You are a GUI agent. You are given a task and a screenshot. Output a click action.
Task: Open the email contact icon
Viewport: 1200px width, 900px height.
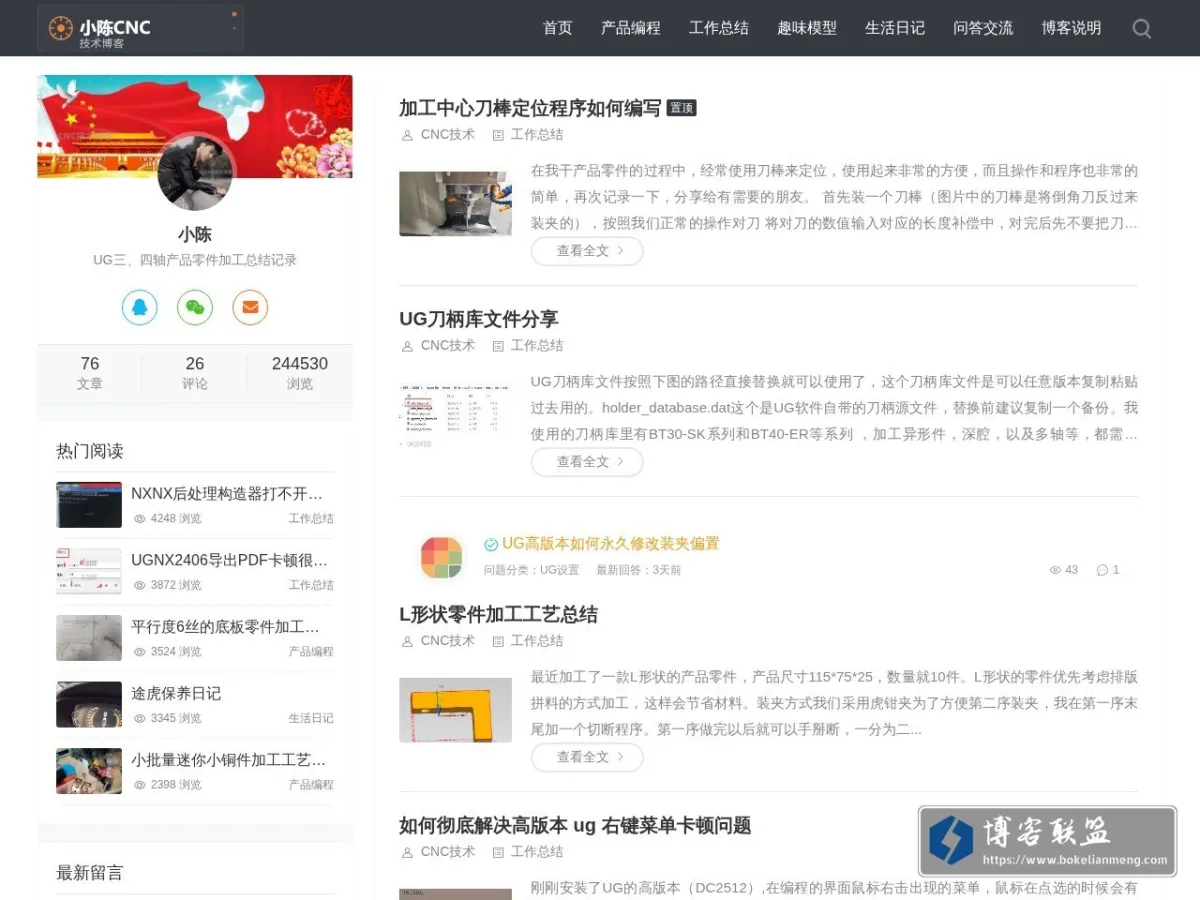[250, 307]
